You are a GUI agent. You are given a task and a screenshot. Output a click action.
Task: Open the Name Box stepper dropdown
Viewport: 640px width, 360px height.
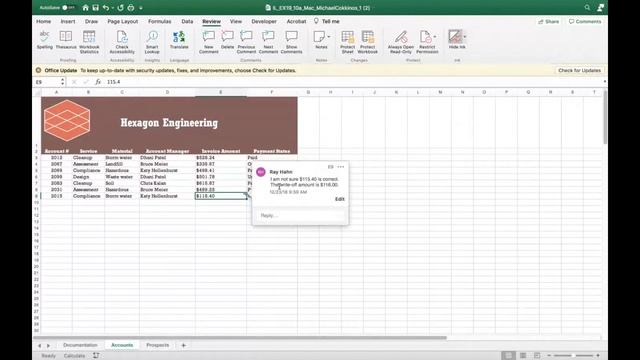[62, 82]
